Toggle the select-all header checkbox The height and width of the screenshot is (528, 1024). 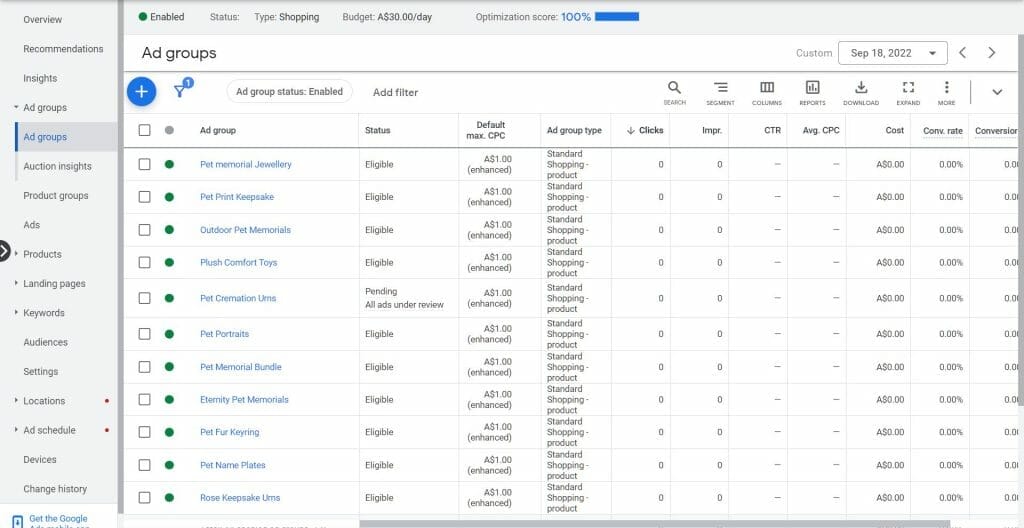point(145,130)
